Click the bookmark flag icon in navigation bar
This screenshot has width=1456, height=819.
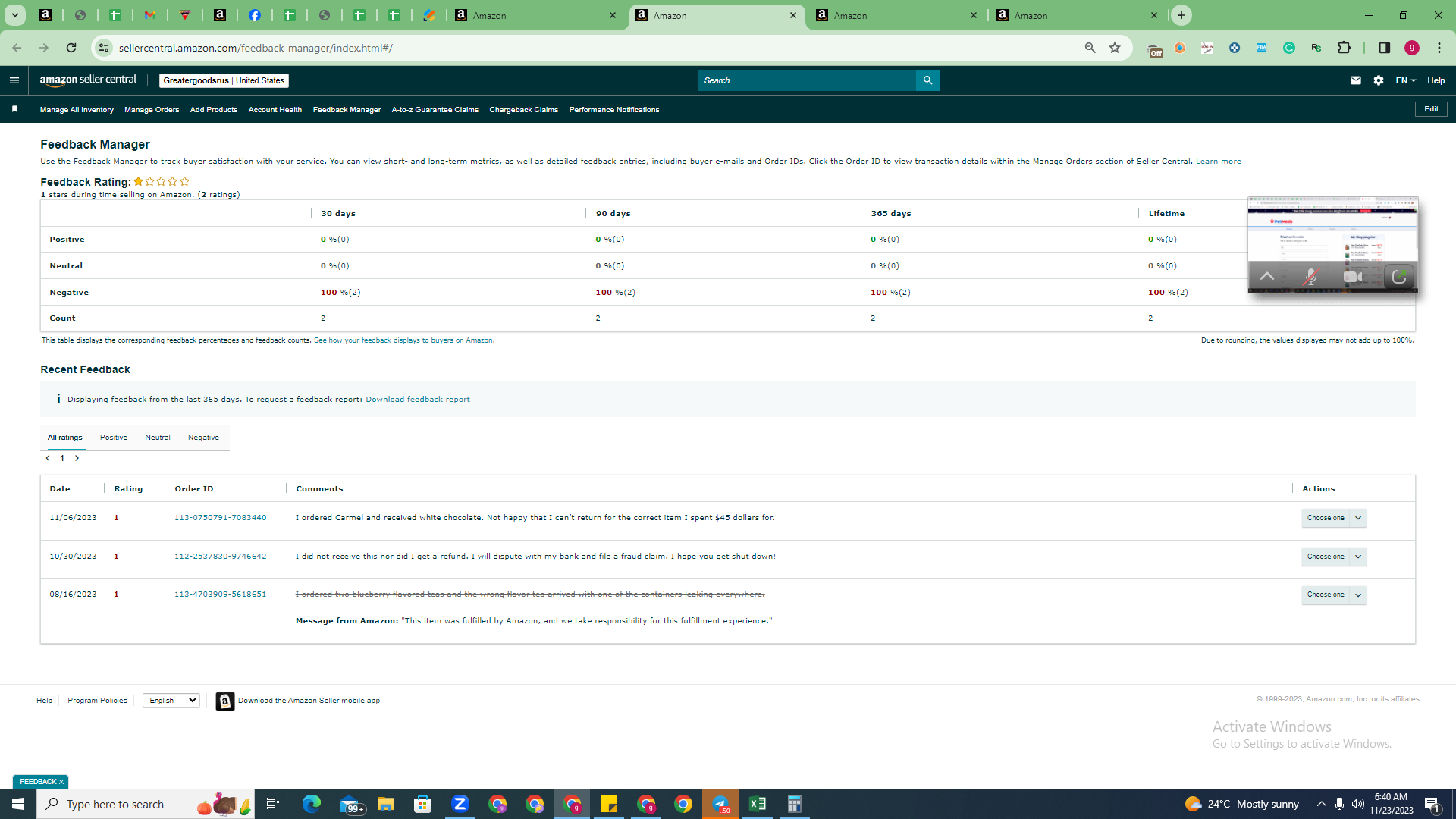(x=14, y=109)
